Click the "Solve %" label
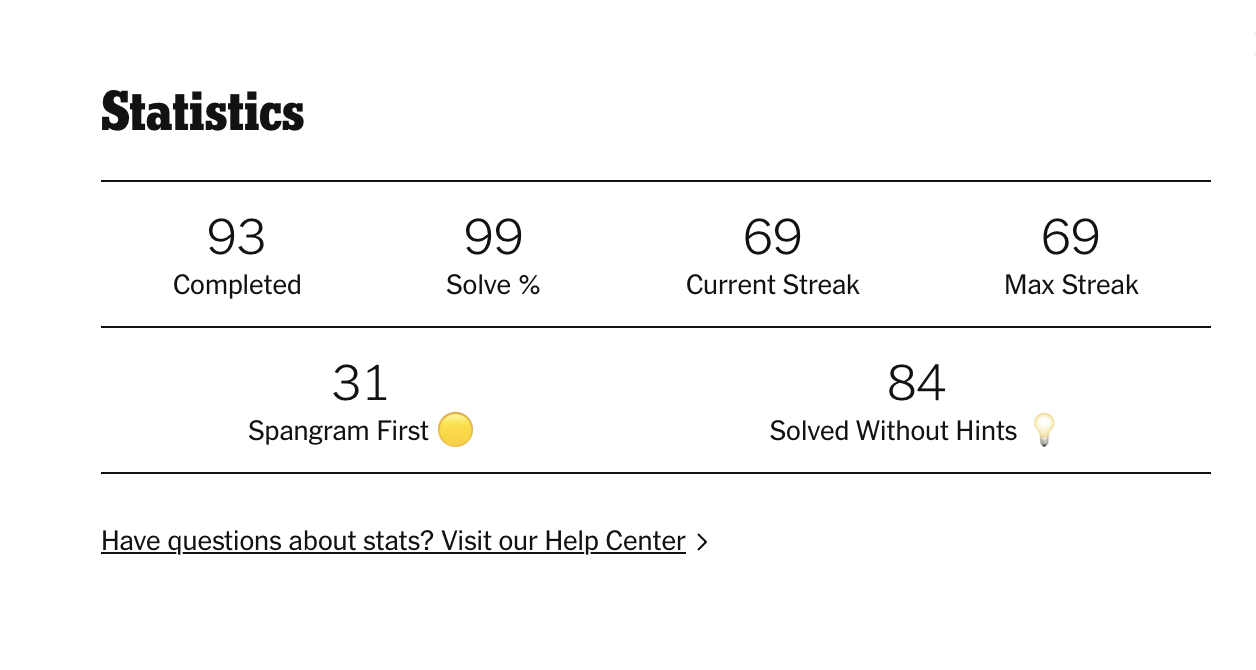The image size is (1256, 670). tap(493, 285)
